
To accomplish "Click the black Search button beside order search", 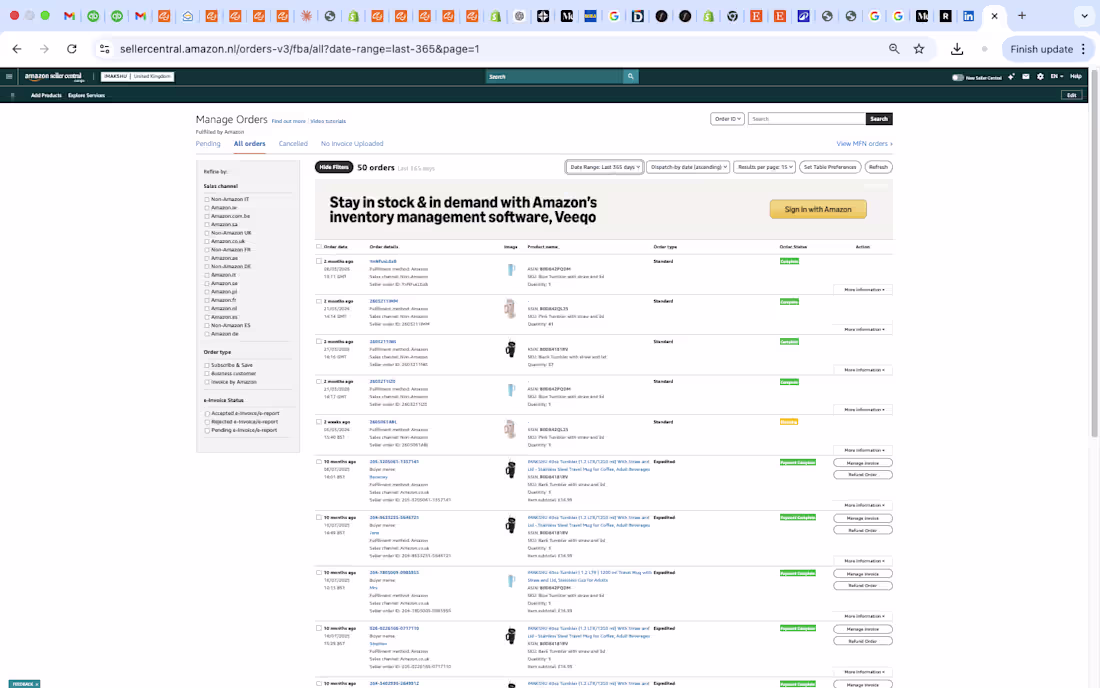I will (x=879, y=119).
